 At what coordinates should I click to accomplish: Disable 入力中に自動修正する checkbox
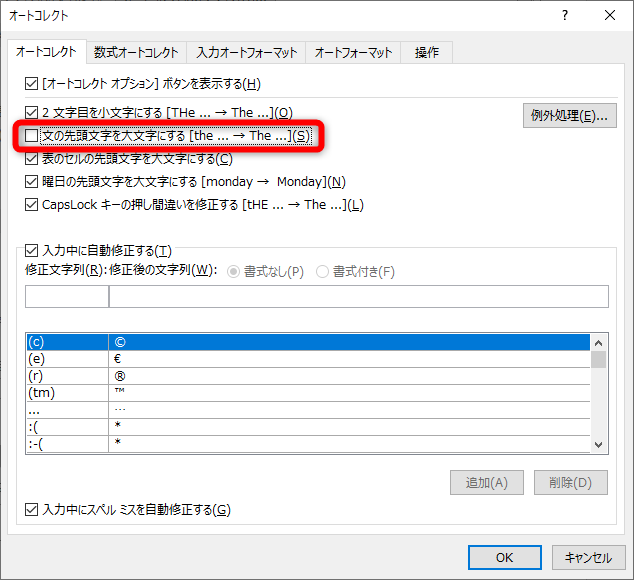coord(32,250)
